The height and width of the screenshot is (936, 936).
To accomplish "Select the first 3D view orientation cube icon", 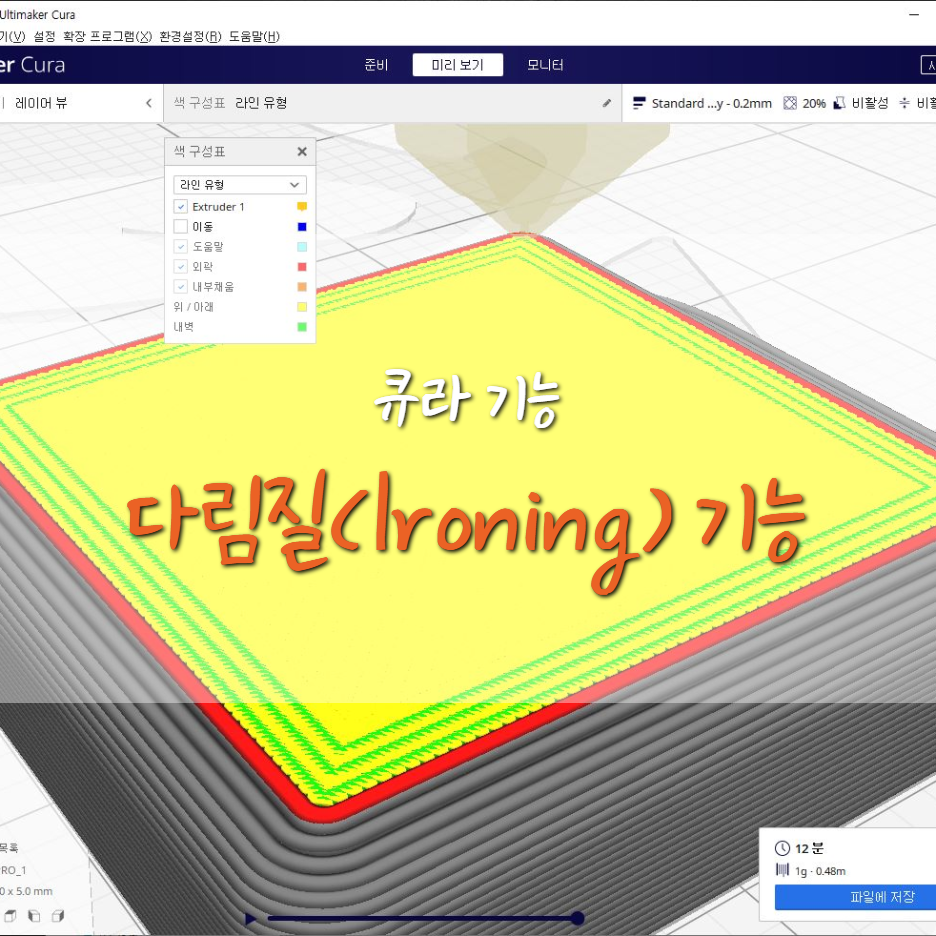I will point(11,916).
